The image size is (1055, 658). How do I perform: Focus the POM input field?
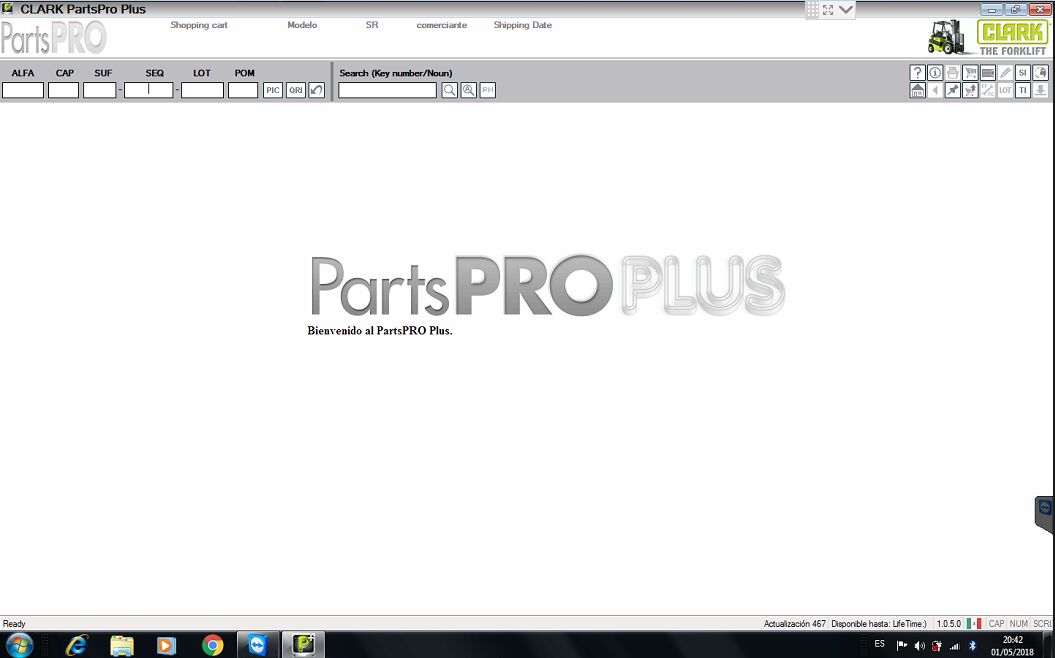click(x=243, y=90)
